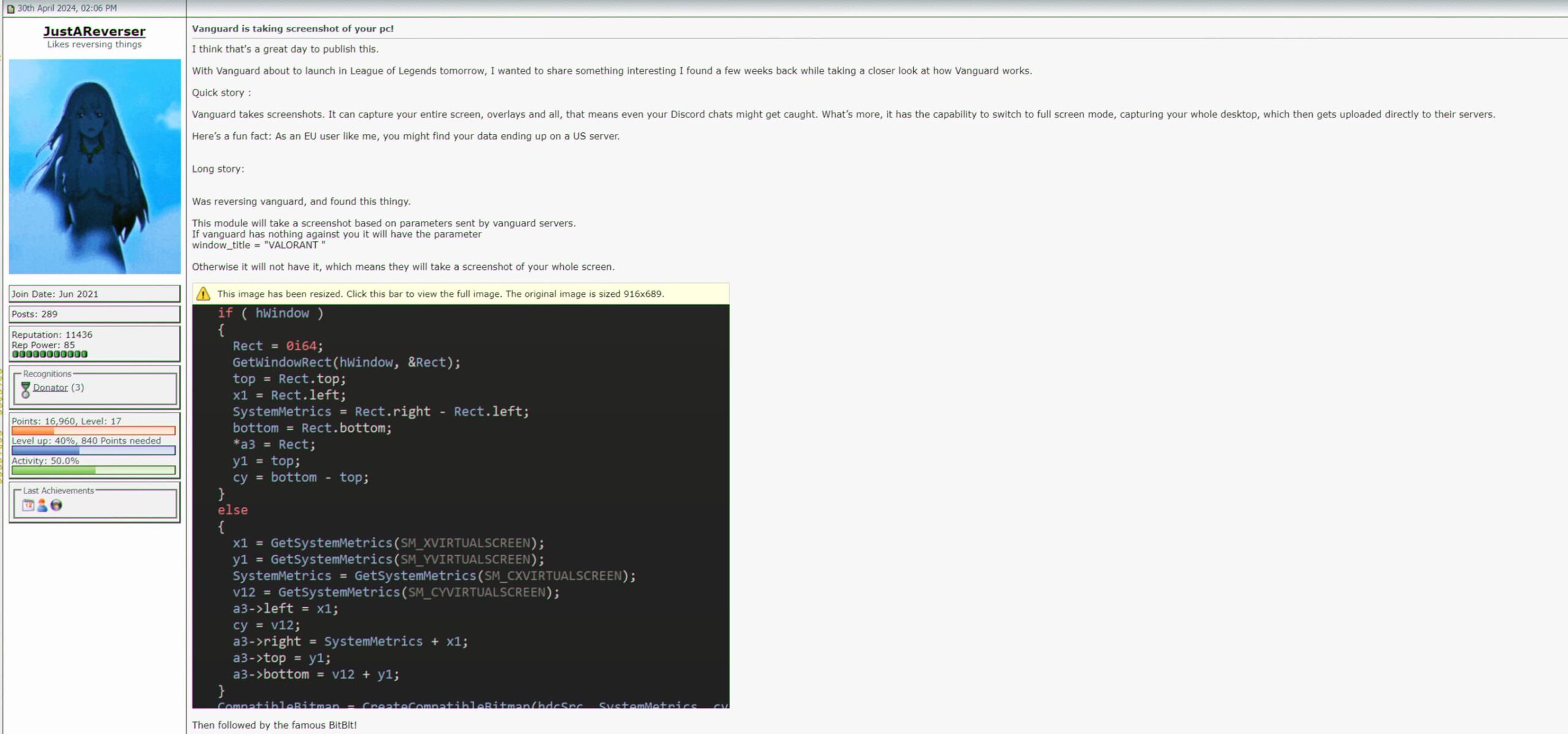Click the 'Recognitions' group label
Image resolution: width=1568 pixels, height=734 pixels.
pos(47,374)
